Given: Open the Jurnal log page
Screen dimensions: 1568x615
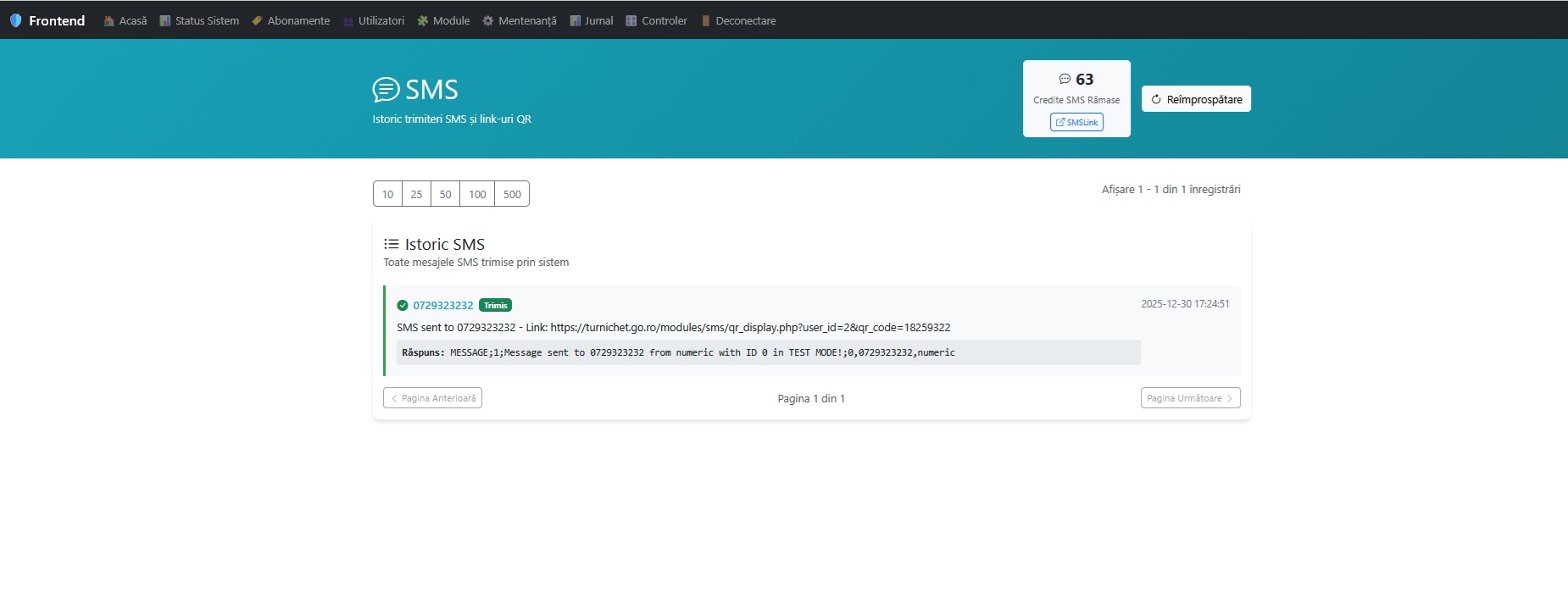Looking at the screenshot, I should pyautogui.click(x=592, y=20).
